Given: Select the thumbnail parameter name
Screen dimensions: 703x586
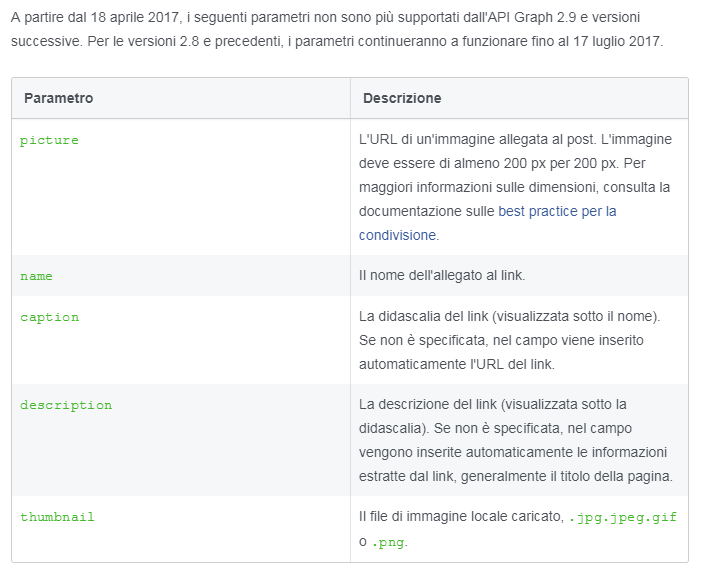Looking at the screenshot, I should (x=57, y=517).
